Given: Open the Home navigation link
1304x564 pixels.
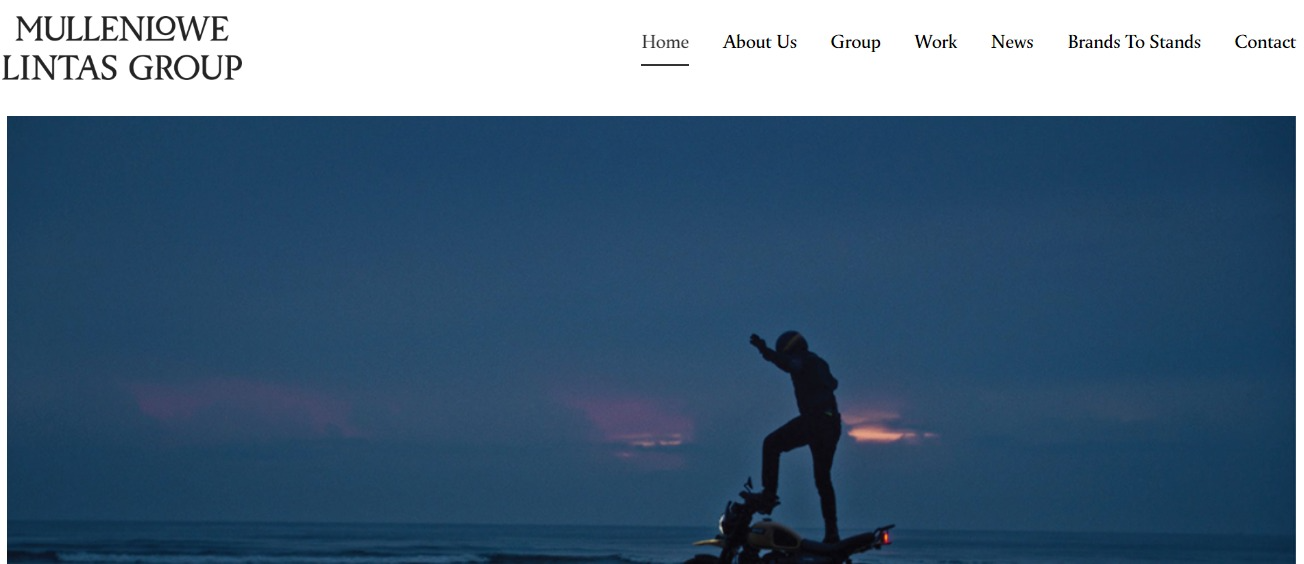Looking at the screenshot, I should point(665,42).
